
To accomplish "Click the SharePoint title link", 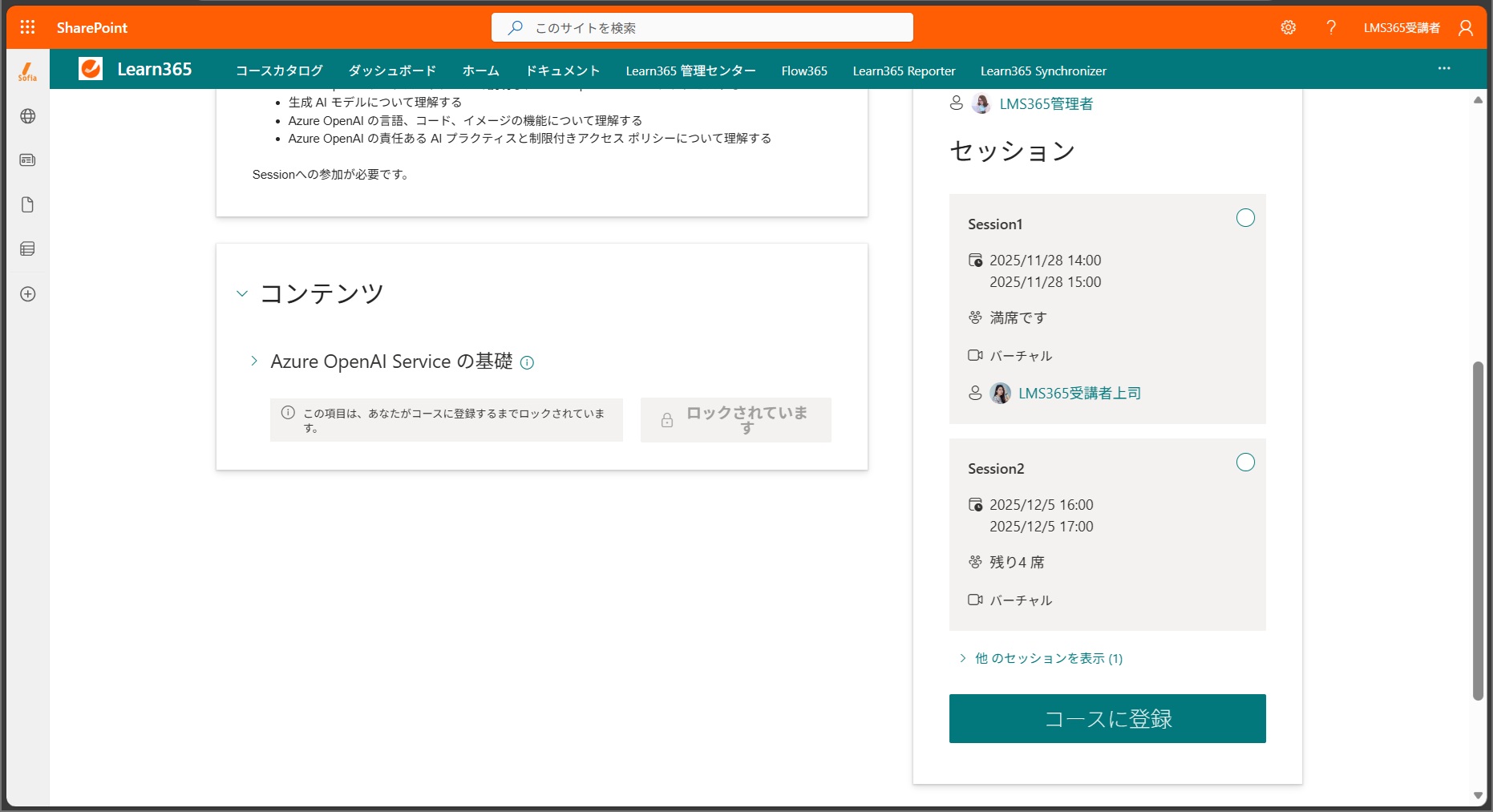I will click(92, 27).
